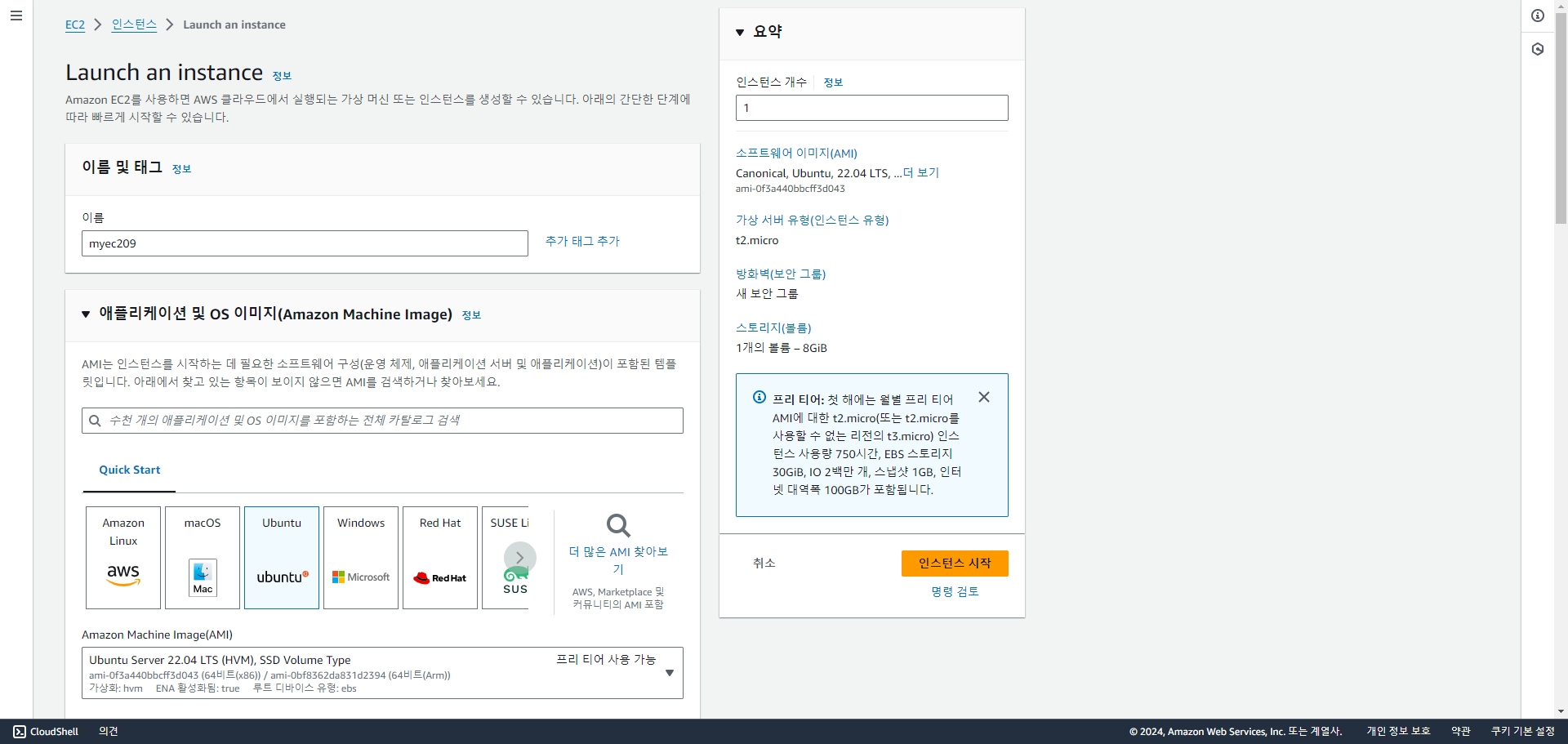Click the 취소 cancel button
1568x744 pixels.
point(764,564)
